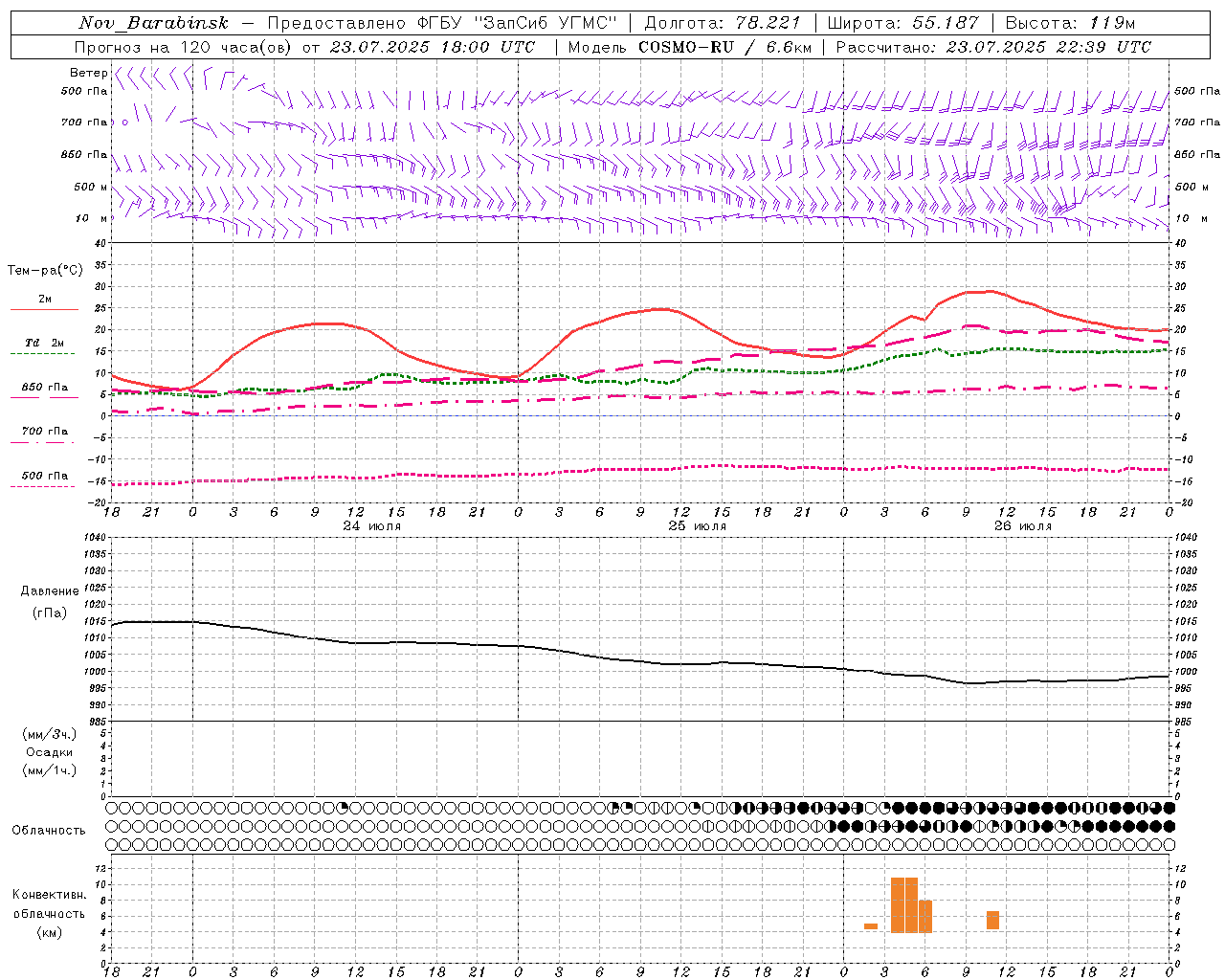This screenshot has height=980, width=1225.
Task: Click the '(гПа)' pressure unit label
Action: pyautogui.click(x=50, y=612)
